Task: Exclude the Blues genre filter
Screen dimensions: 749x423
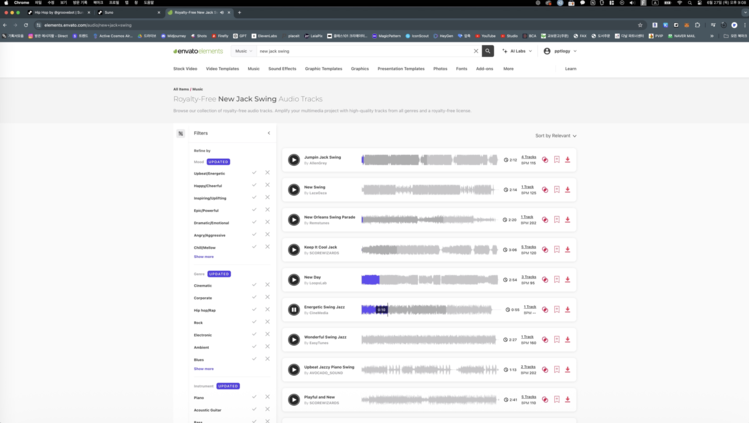Action: 268,359
